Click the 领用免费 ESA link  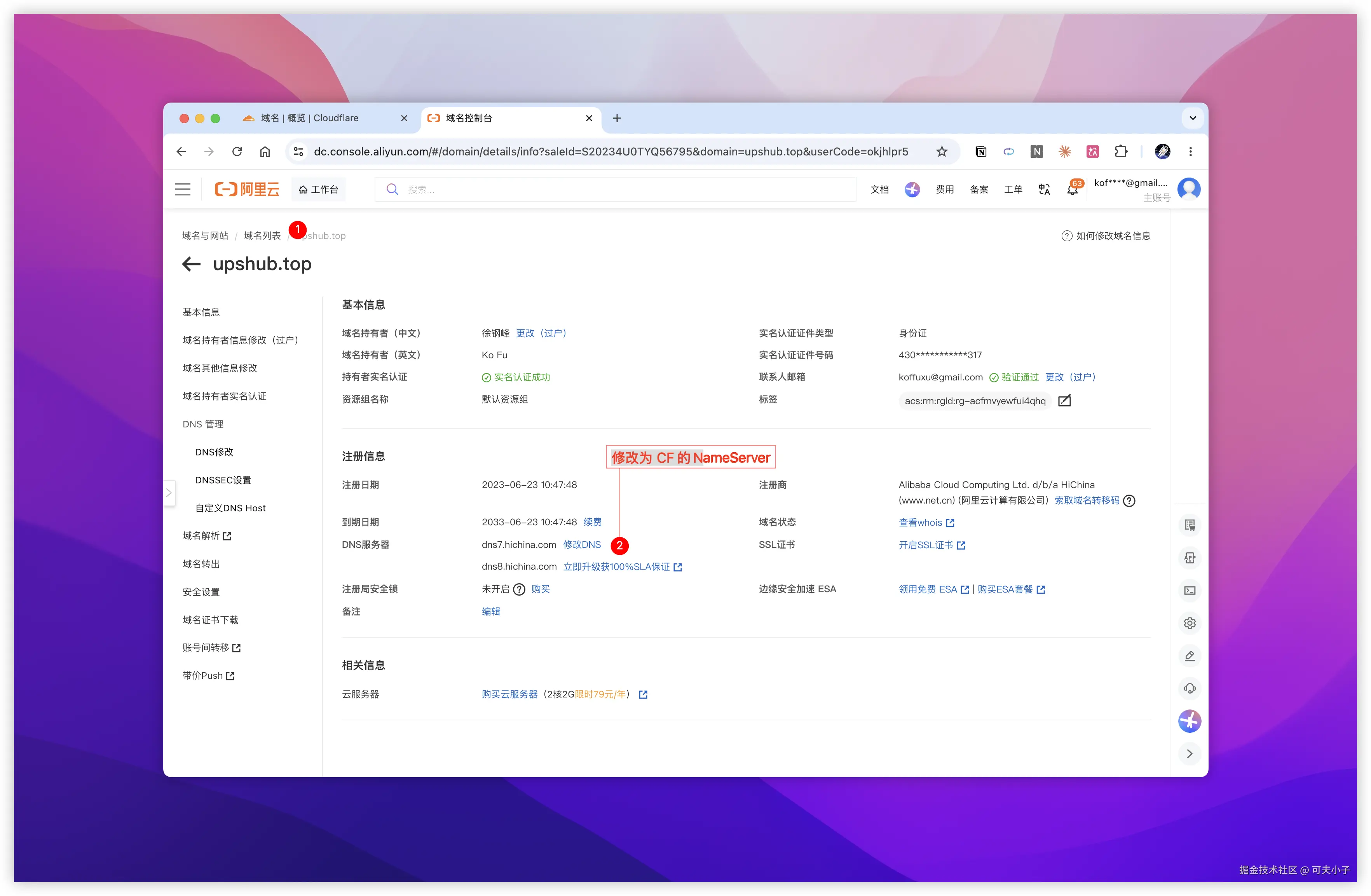934,589
